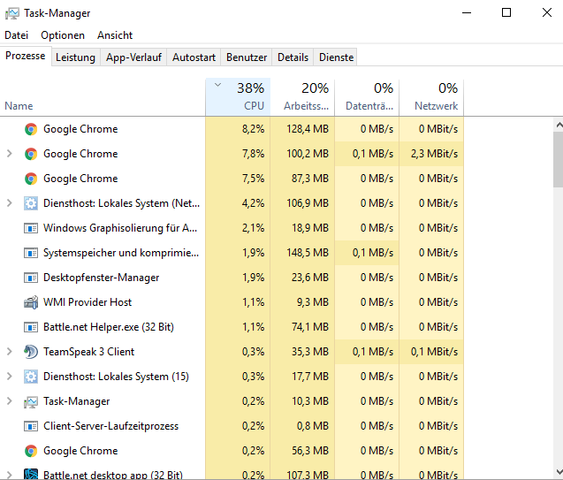Click the WMI Provider Host icon
Image resolution: width=563 pixels, height=480 pixels.
point(31,302)
